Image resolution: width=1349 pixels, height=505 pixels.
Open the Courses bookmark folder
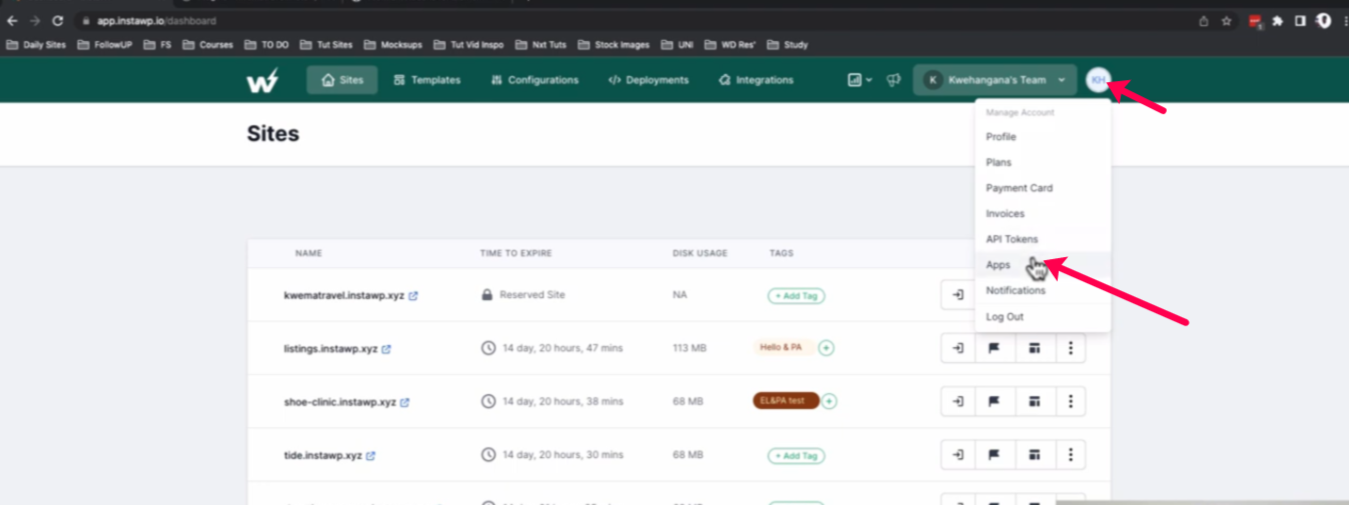207,45
